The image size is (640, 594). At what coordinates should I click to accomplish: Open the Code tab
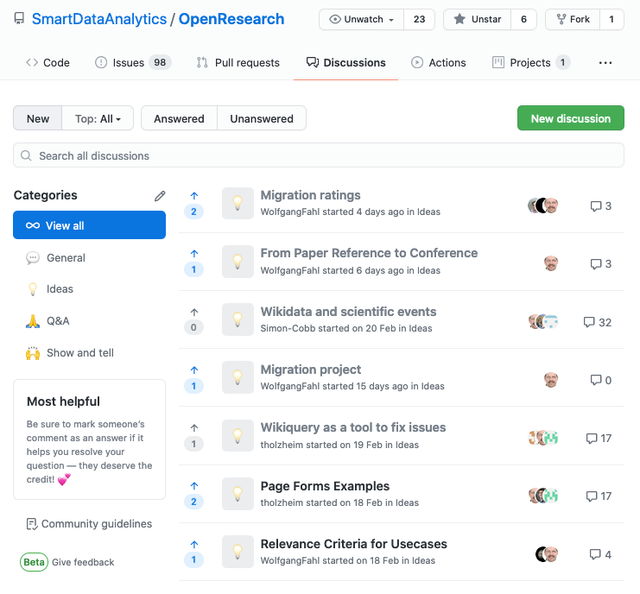48,63
